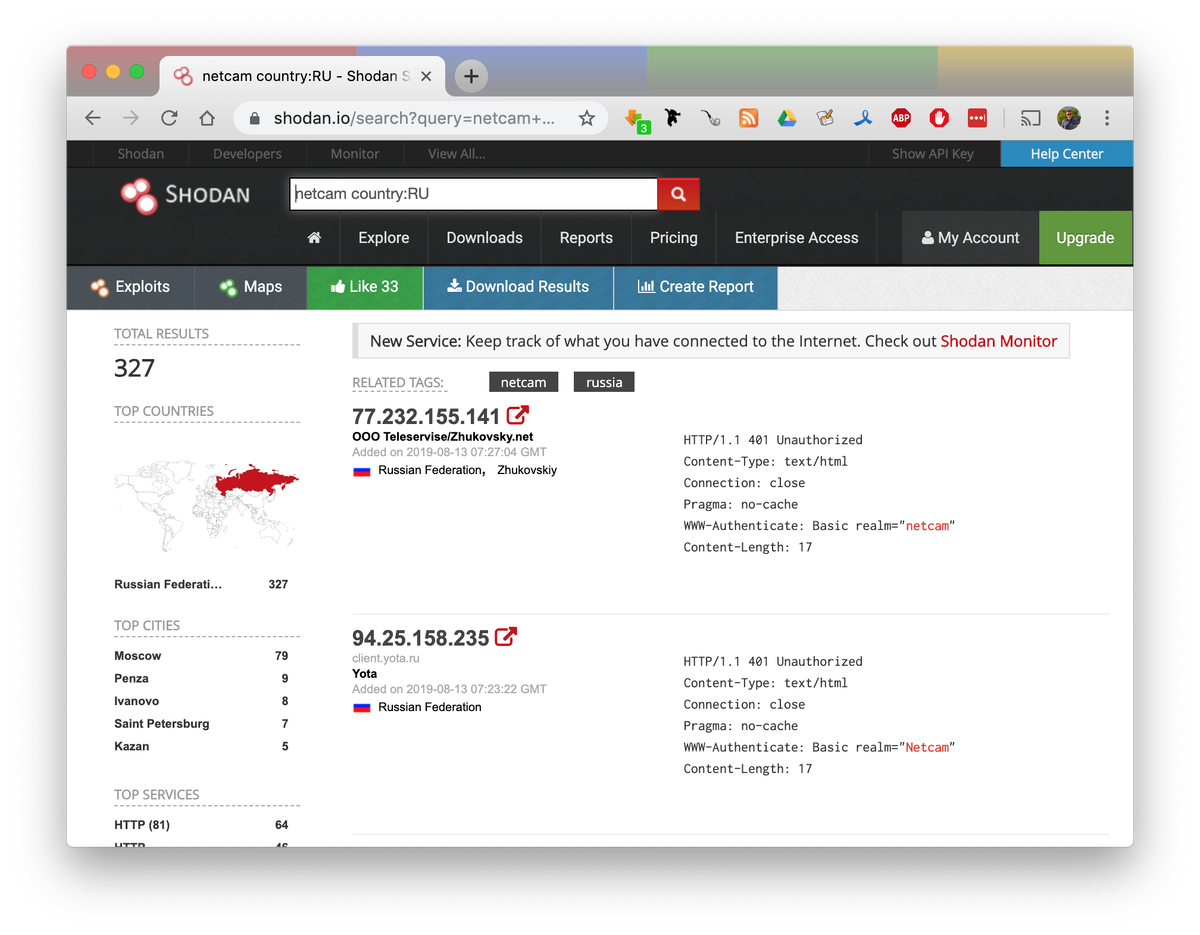Click the Shodan search query field

474,194
